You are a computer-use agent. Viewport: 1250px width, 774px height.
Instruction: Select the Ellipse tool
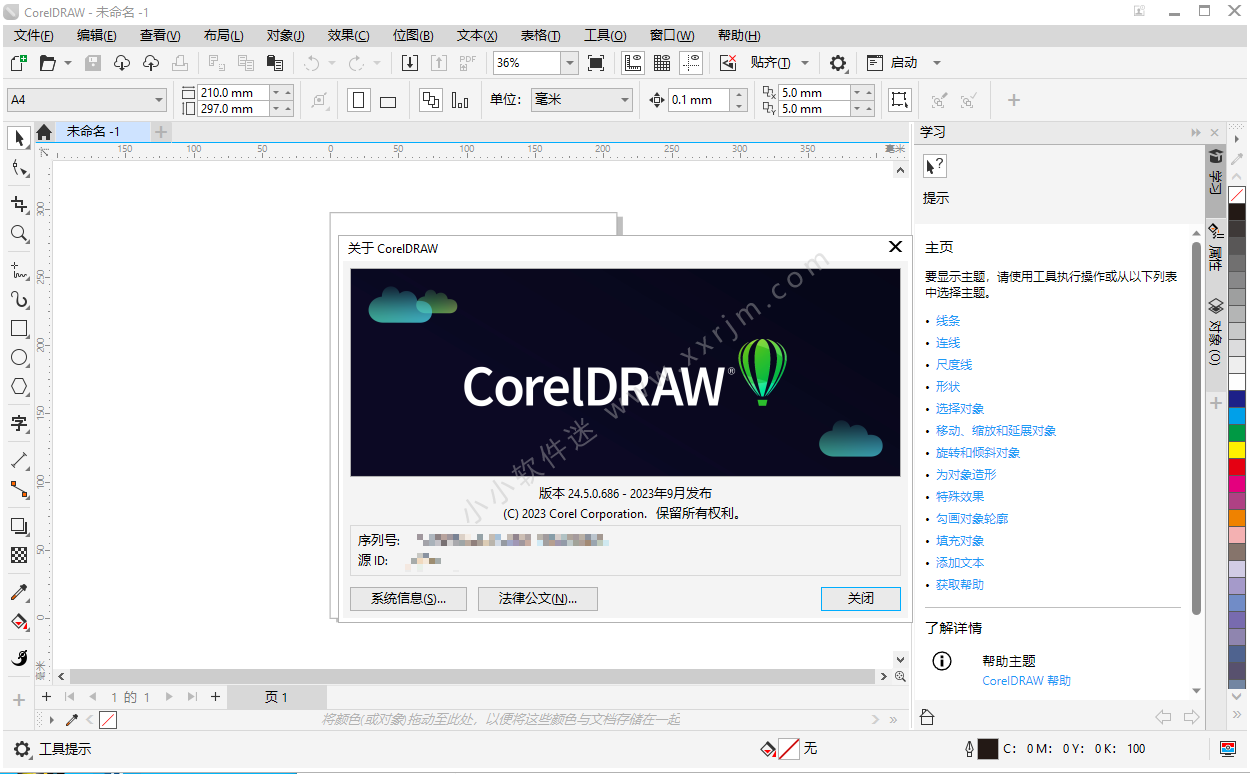tap(19, 357)
